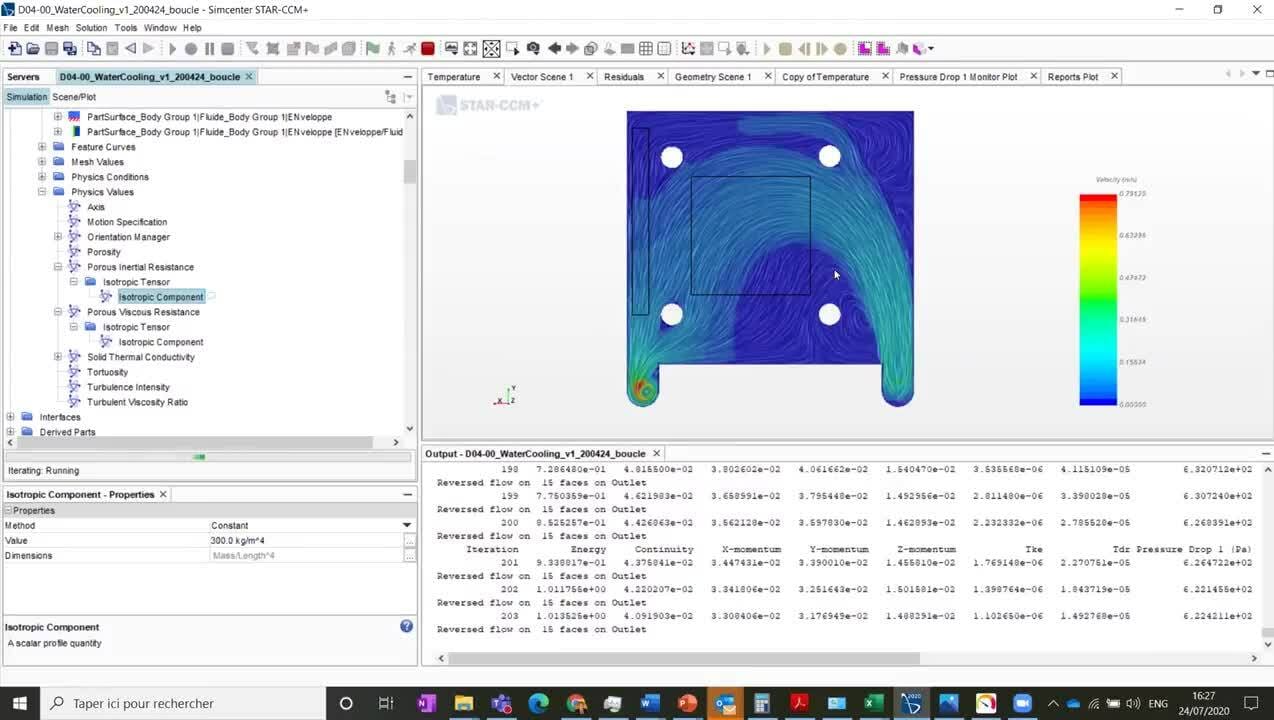Click the grid table toolbar icon

point(646,48)
